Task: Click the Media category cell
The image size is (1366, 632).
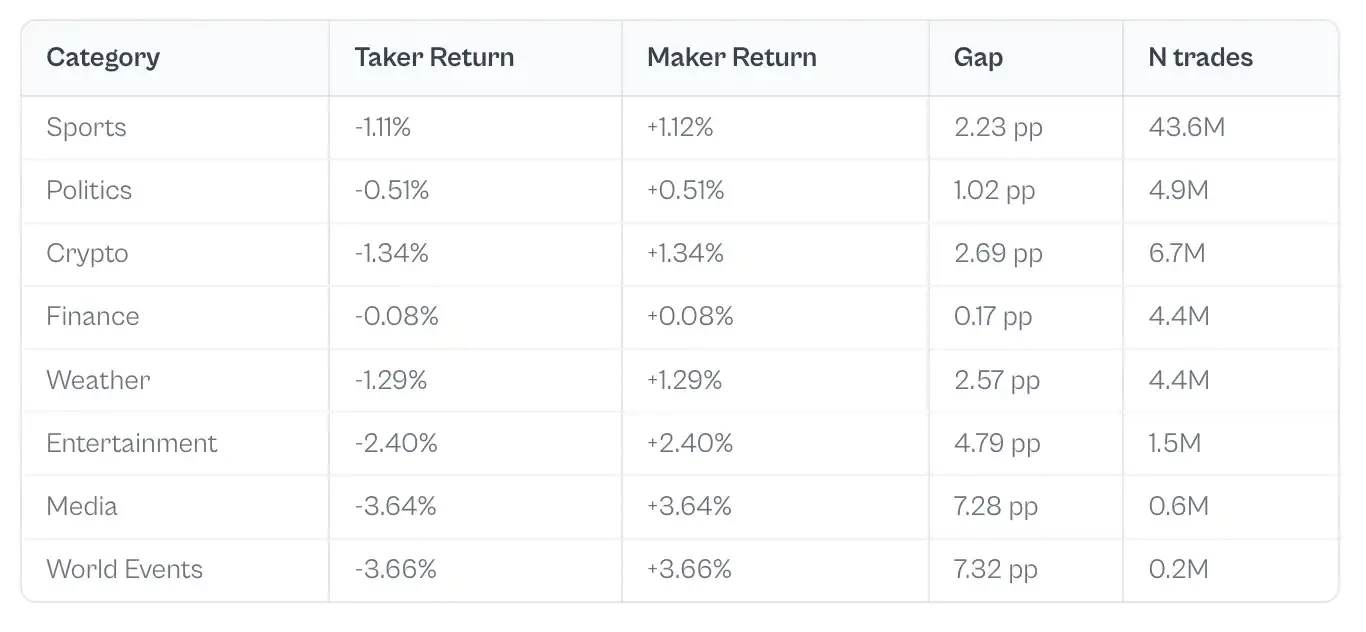Action: pos(82,506)
